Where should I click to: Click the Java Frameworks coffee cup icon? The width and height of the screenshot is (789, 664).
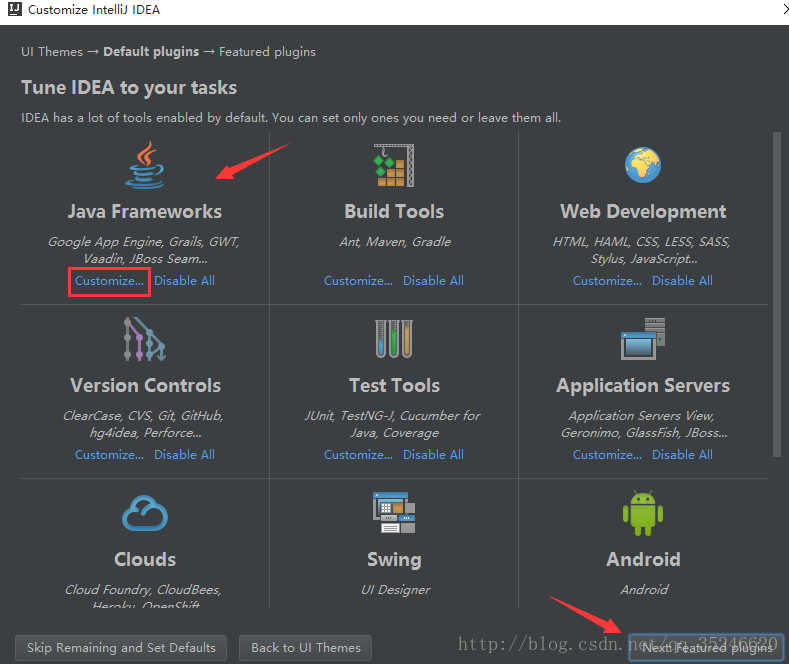(x=145, y=165)
